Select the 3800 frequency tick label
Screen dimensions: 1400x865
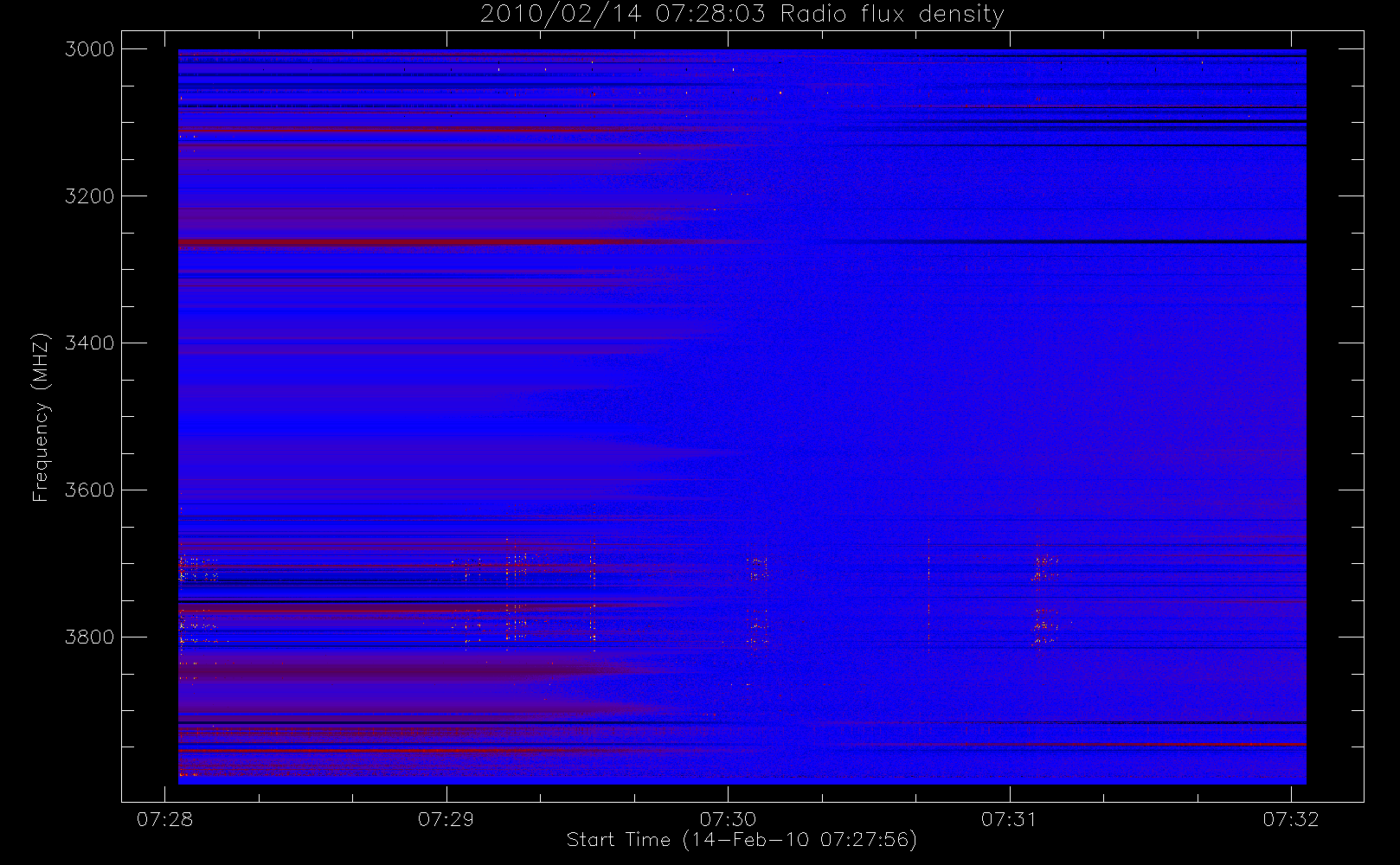[x=90, y=638]
